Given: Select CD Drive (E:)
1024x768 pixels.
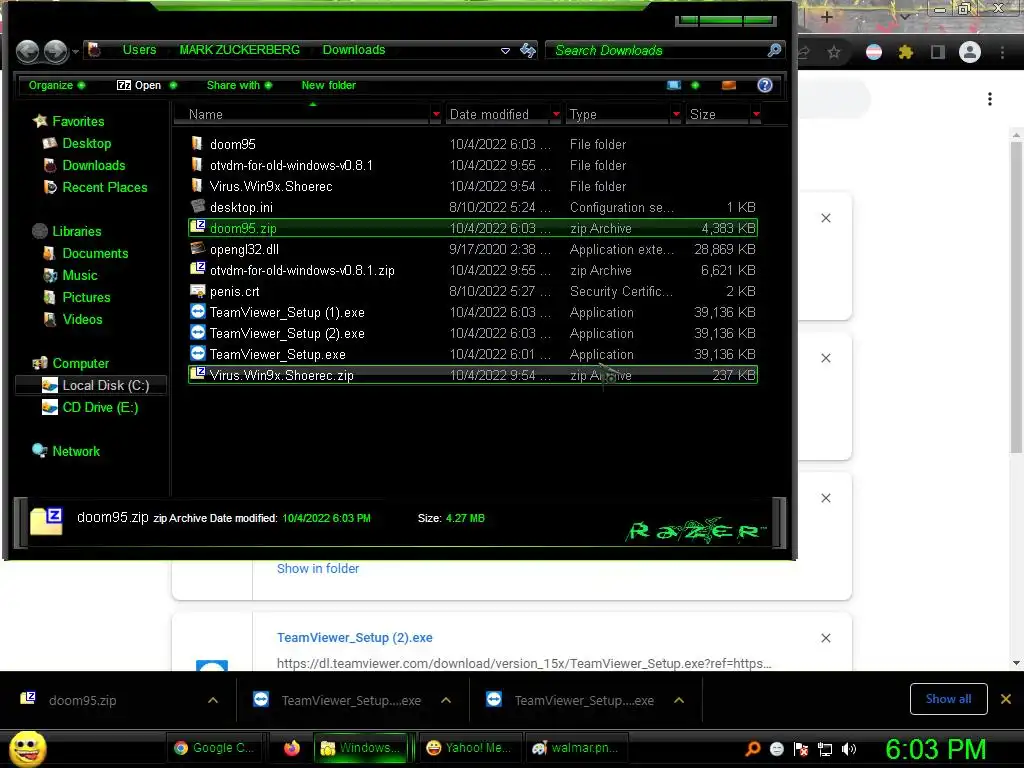Looking at the screenshot, I should [100, 407].
